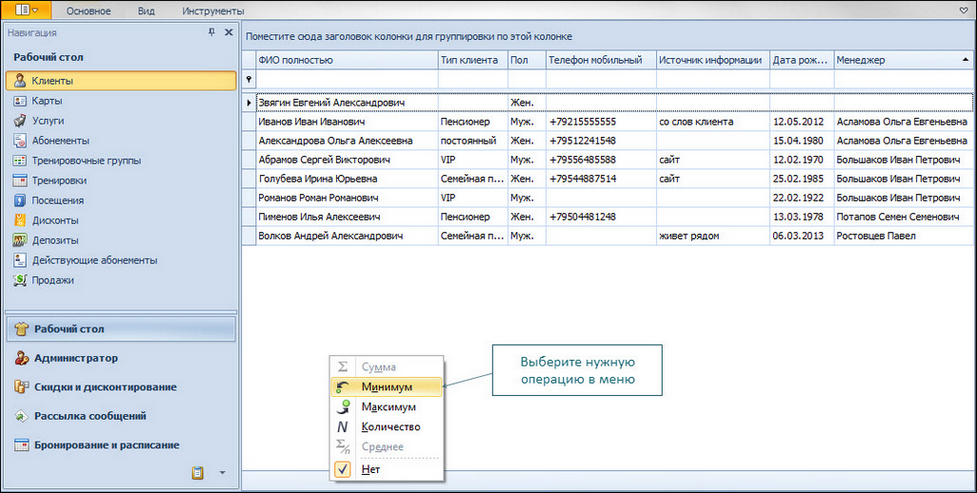Click the clipboard icon below navigation groups
Screen dimensions: 977x493
pyautogui.click(x=198, y=473)
